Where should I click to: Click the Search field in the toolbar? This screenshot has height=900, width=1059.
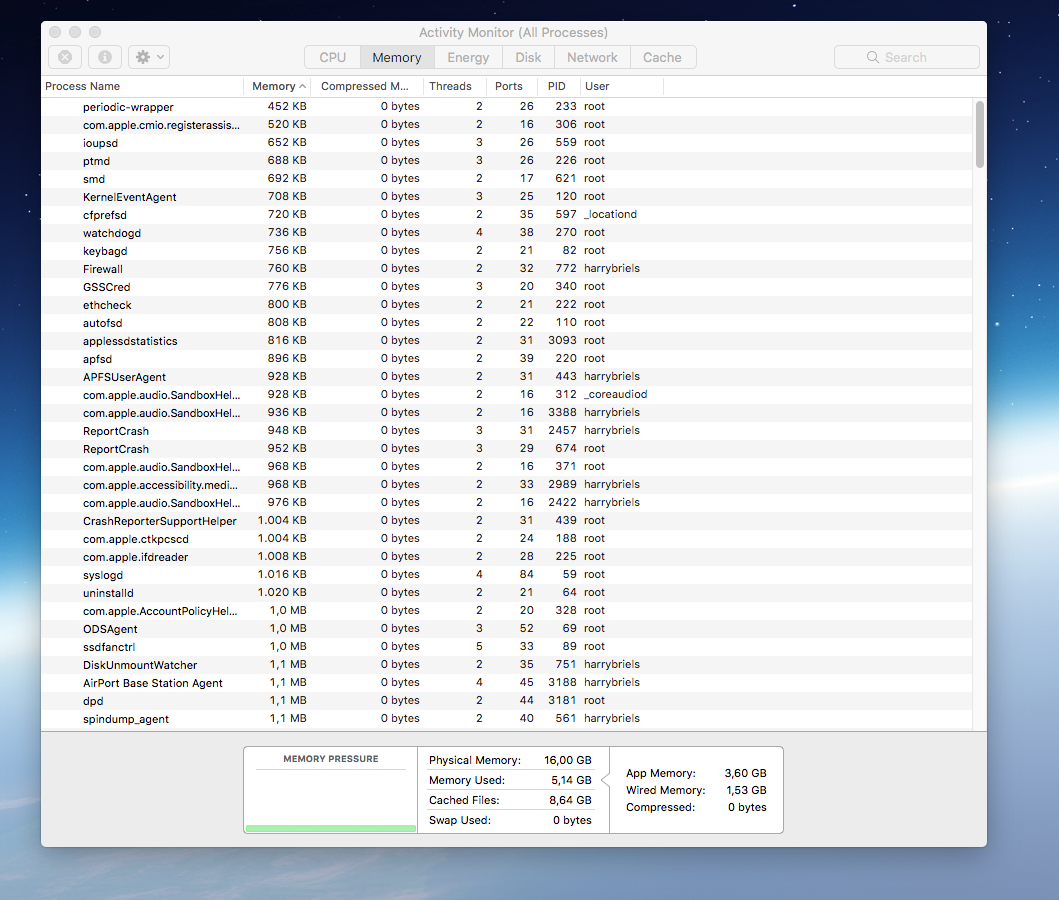coord(907,57)
